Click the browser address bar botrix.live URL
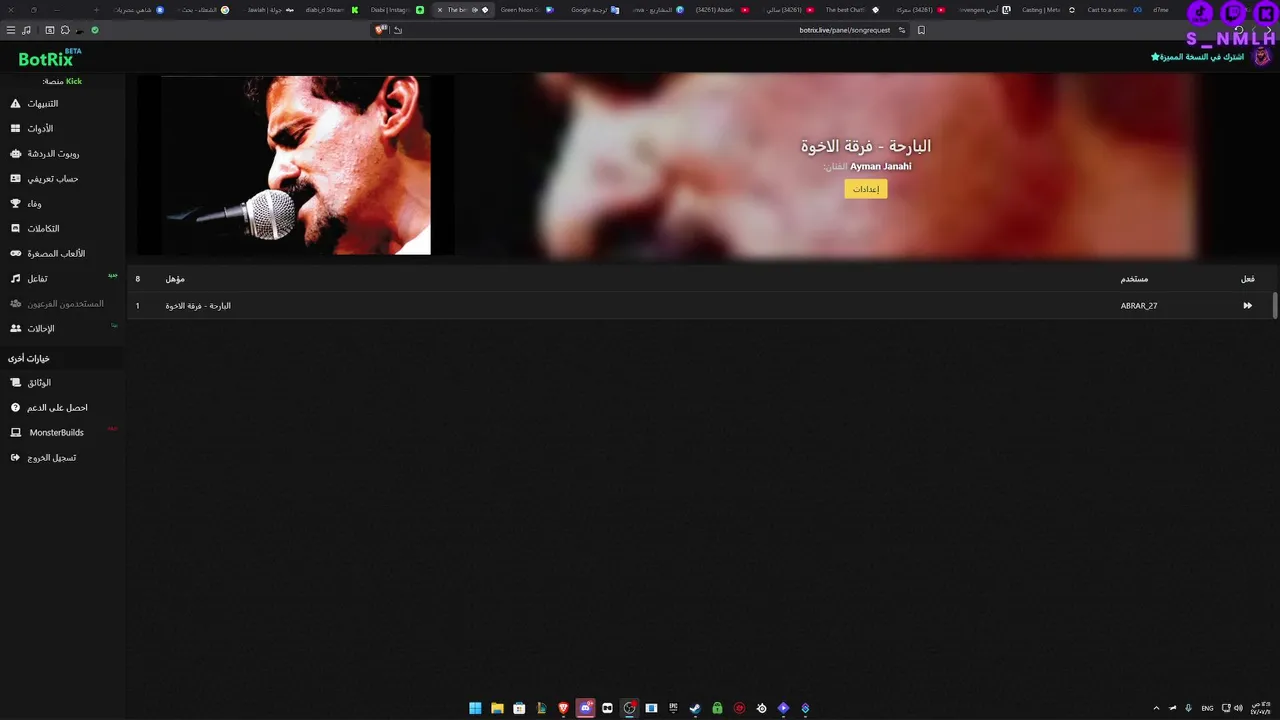The height and width of the screenshot is (720, 1280). coord(844,30)
